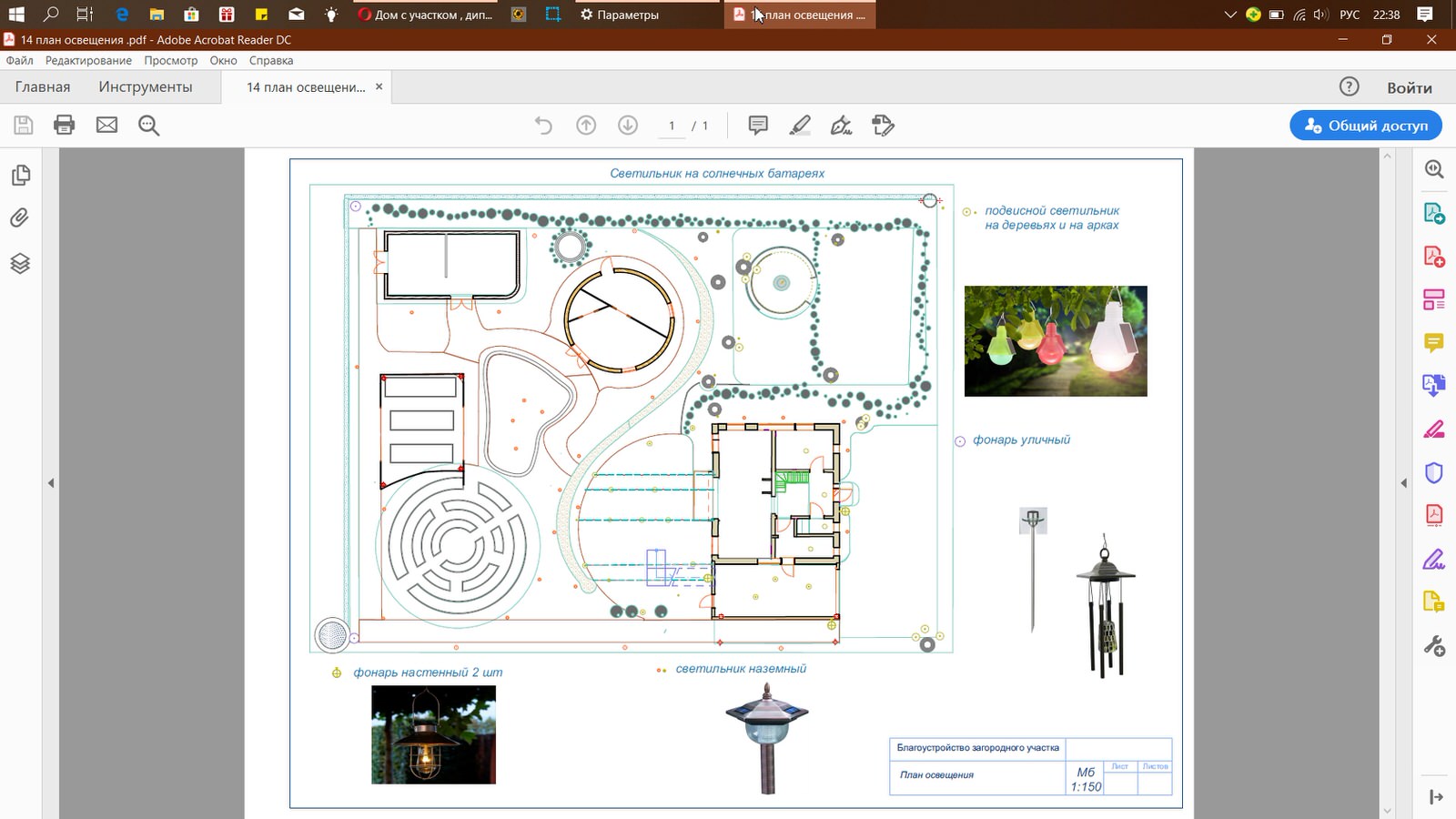Expand the left navigation pane
This screenshot has width=1456, height=819.
coord(51,482)
